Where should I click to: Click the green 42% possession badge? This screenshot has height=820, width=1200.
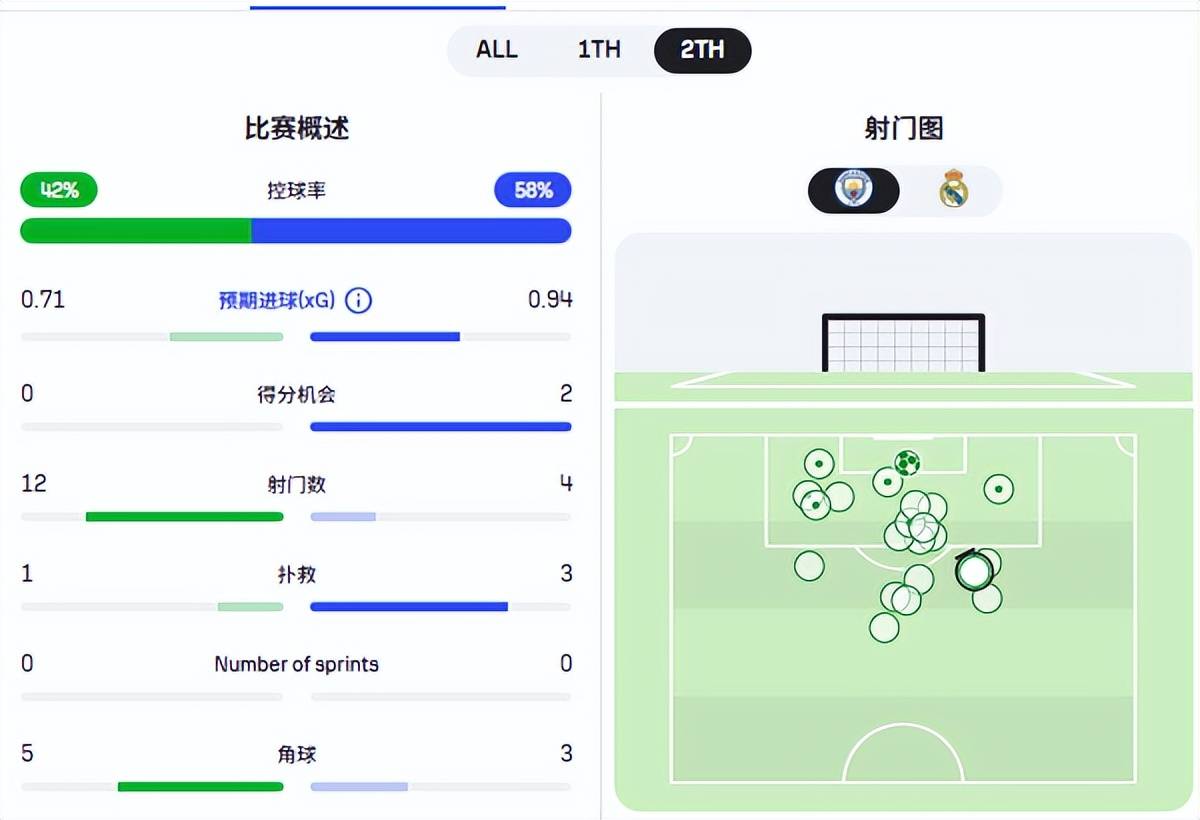tap(59, 190)
